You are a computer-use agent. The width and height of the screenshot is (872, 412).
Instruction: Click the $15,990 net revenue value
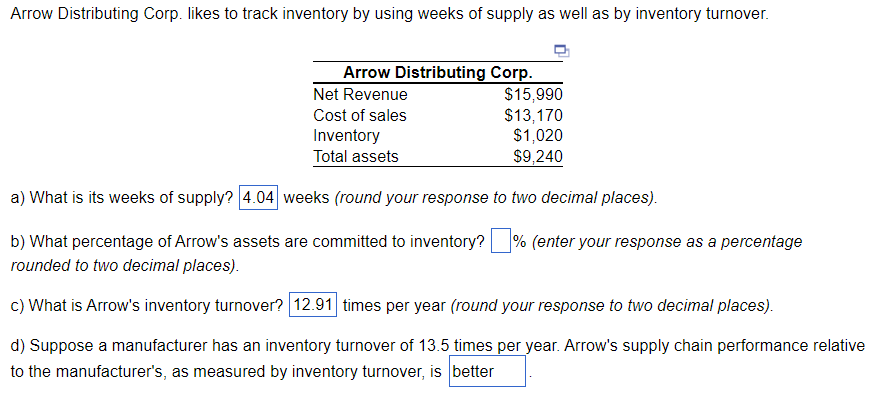click(533, 94)
